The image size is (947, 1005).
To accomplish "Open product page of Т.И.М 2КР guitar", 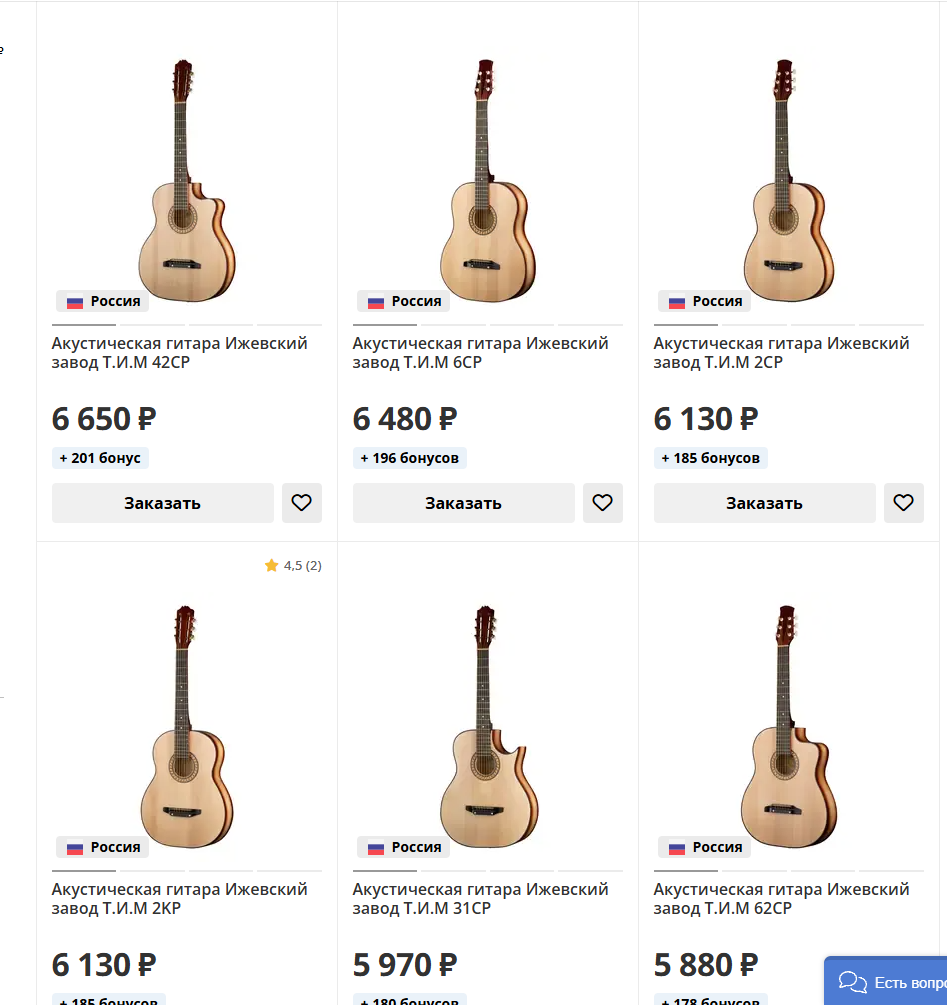I will [180, 898].
